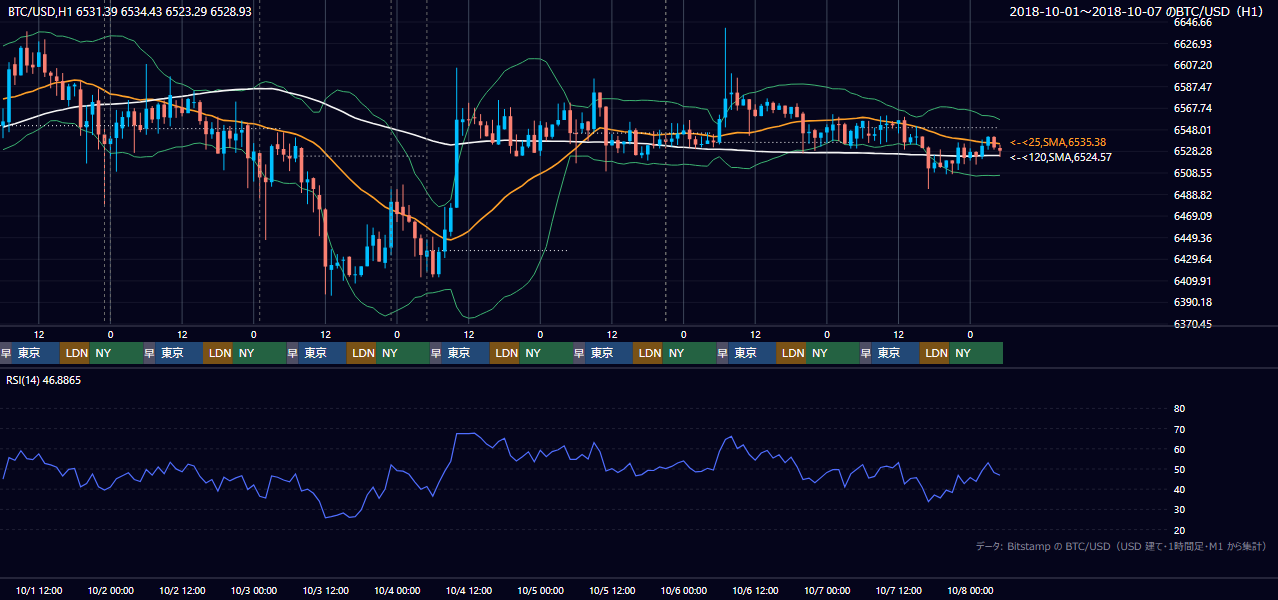Click the 6488.82 price axis label
The width and height of the screenshot is (1278, 600).
[1192, 195]
